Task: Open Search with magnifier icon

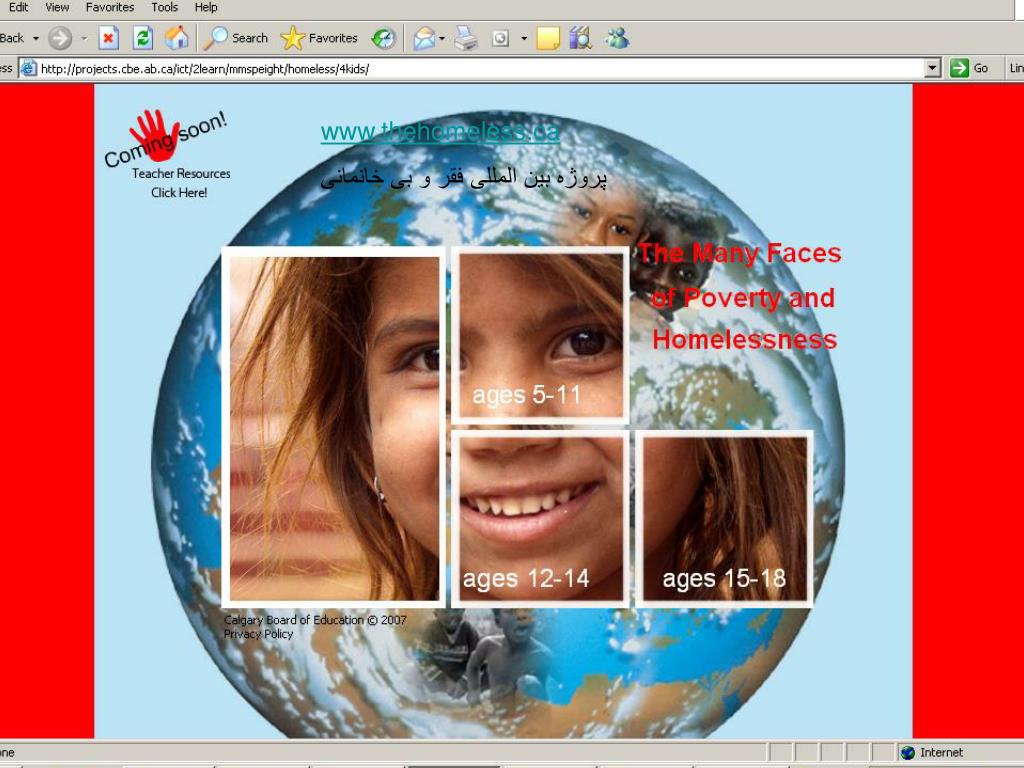Action: pyautogui.click(x=236, y=38)
